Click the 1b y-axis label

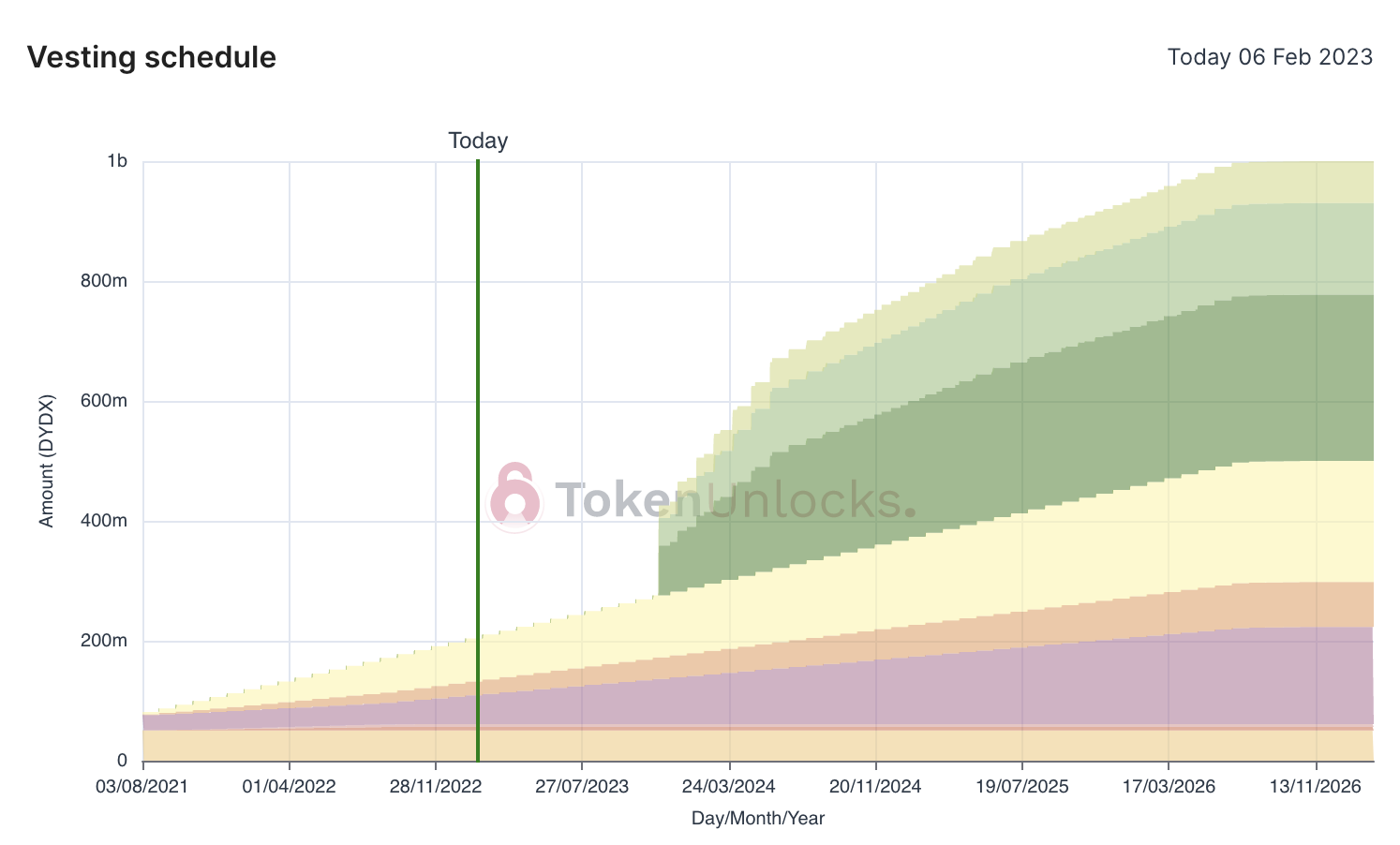point(116,161)
